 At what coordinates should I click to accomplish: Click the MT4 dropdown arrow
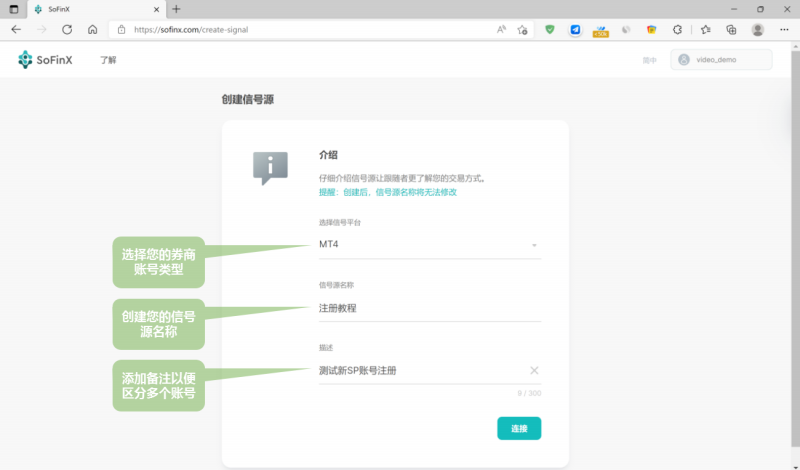(534, 245)
